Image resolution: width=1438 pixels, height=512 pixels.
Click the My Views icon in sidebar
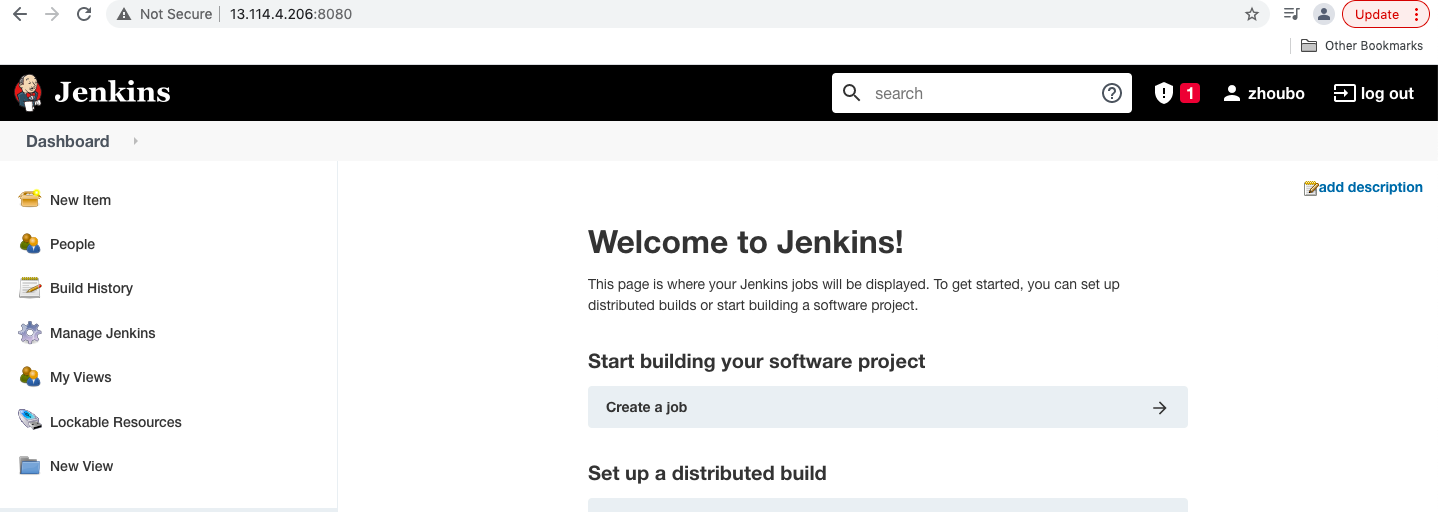tap(30, 376)
